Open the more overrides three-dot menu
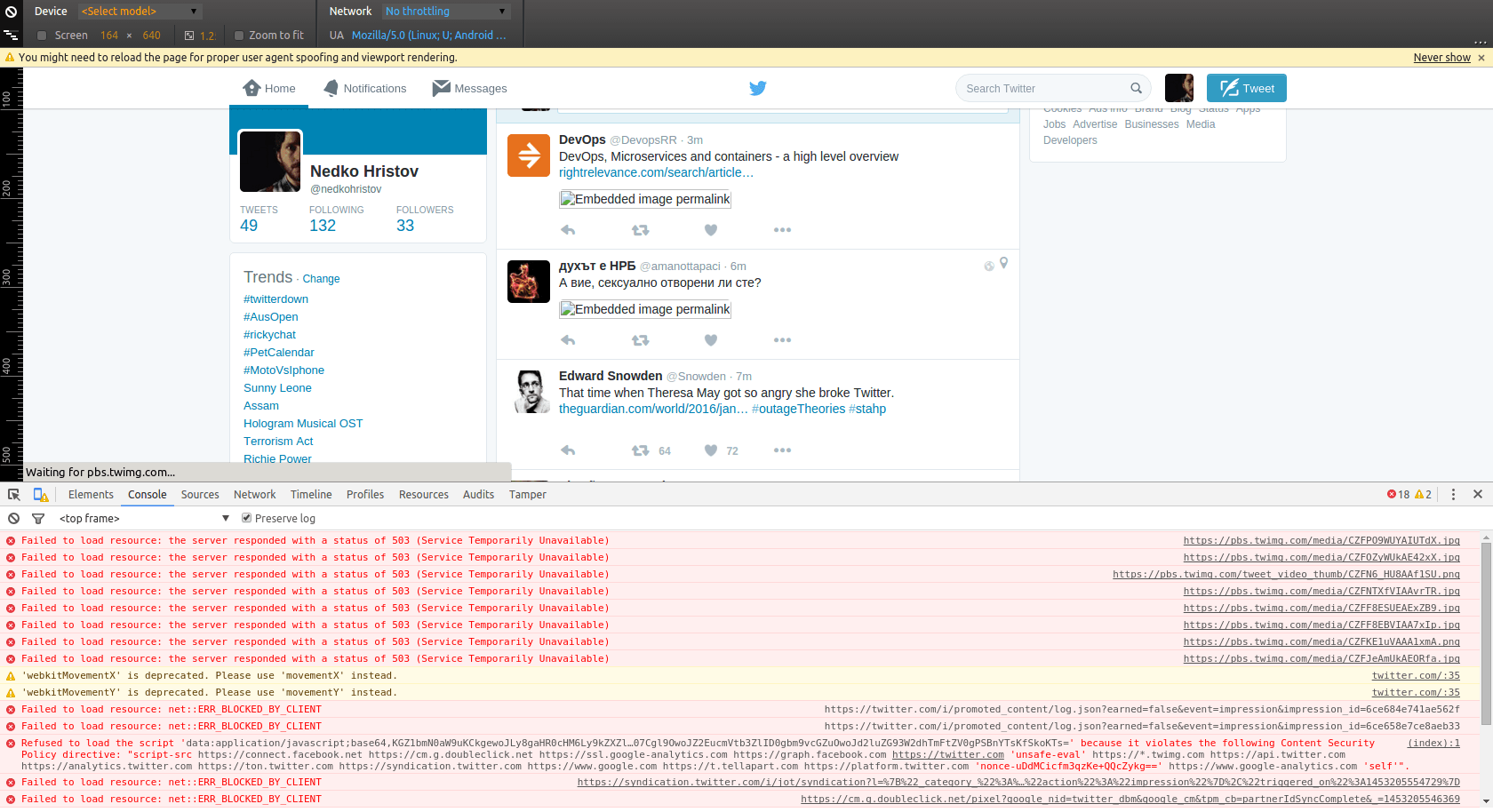This screenshot has width=1493, height=812. 1480,41
